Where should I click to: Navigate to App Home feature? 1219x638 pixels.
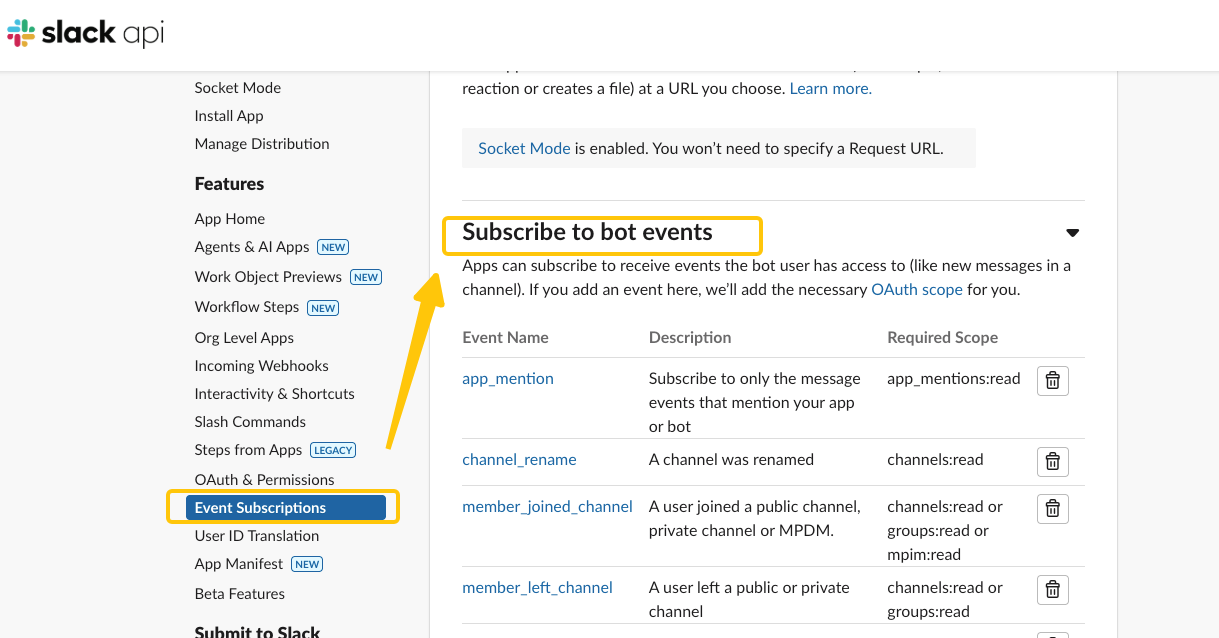click(x=230, y=219)
